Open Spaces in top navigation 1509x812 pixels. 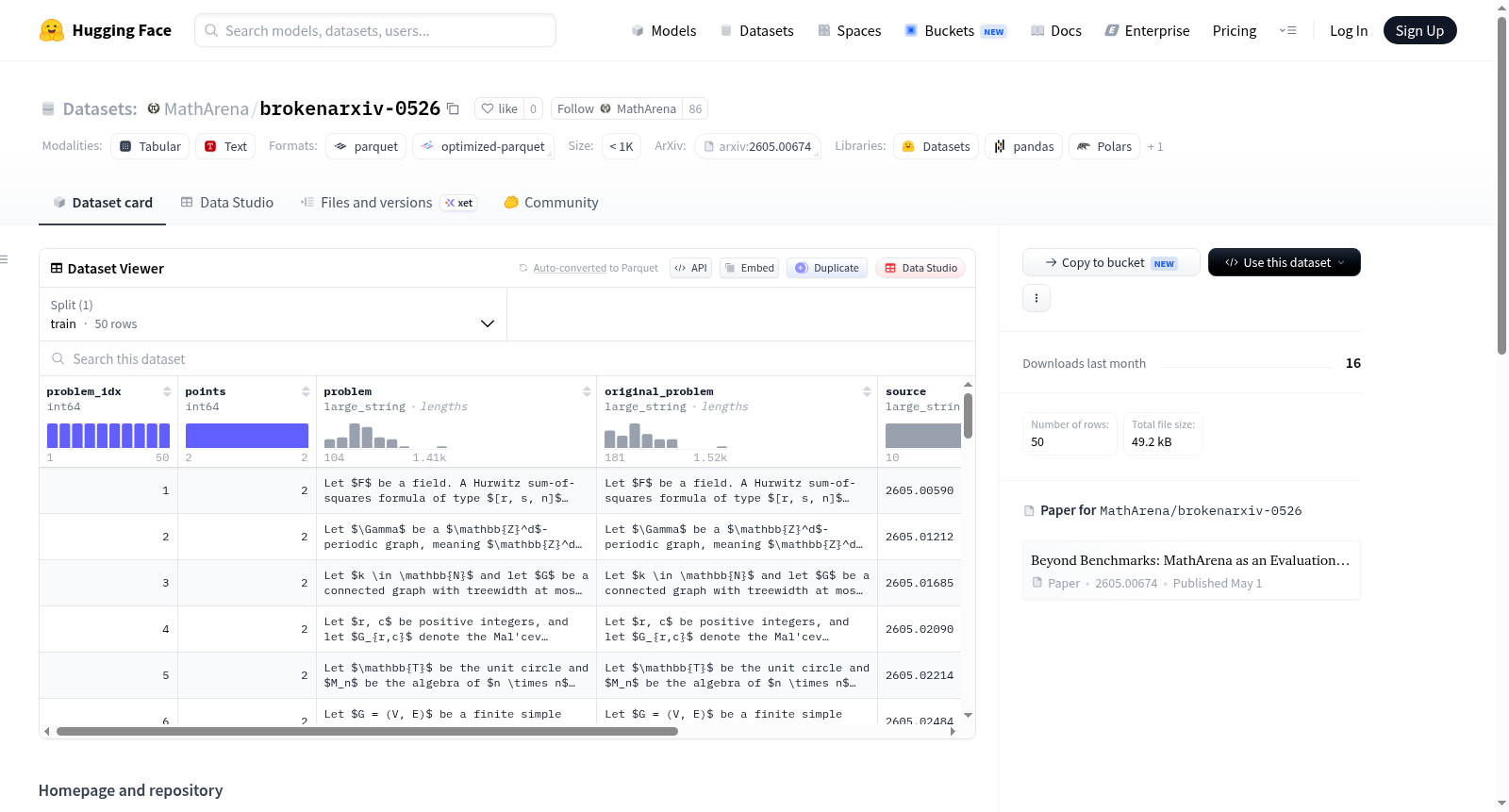click(x=849, y=30)
